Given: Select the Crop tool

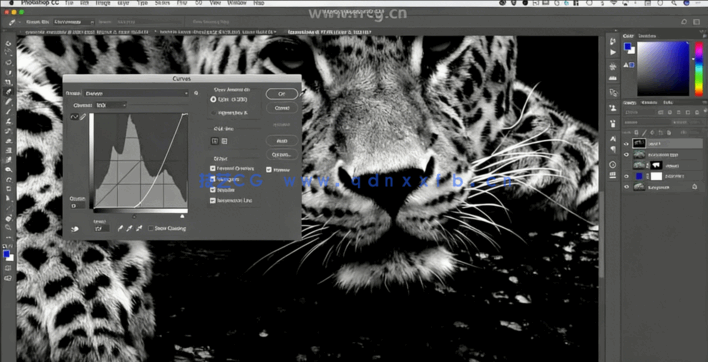Looking at the screenshot, I should point(9,82).
